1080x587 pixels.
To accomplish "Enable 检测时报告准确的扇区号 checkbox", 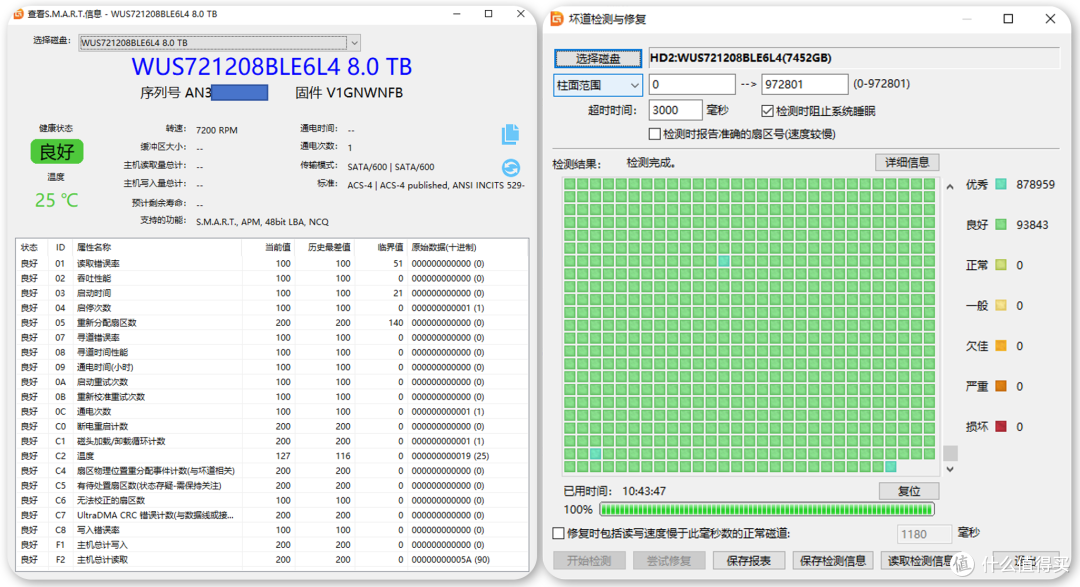I will (x=654, y=134).
